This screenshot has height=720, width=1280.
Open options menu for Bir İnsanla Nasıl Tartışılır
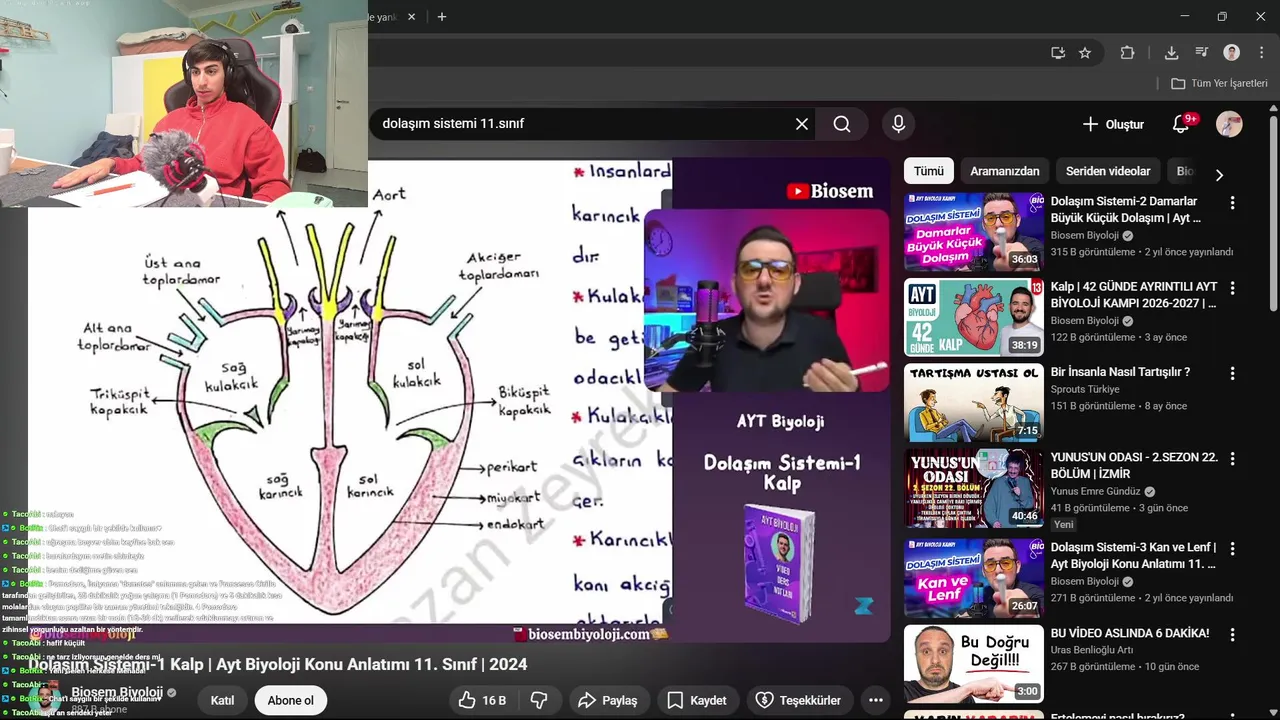pyautogui.click(x=1232, y=373)
